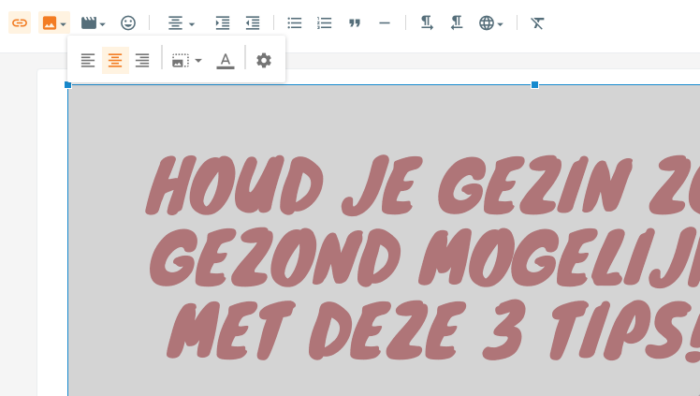Click the insert image icon
The image size is (700, 396).
(49, 23)
